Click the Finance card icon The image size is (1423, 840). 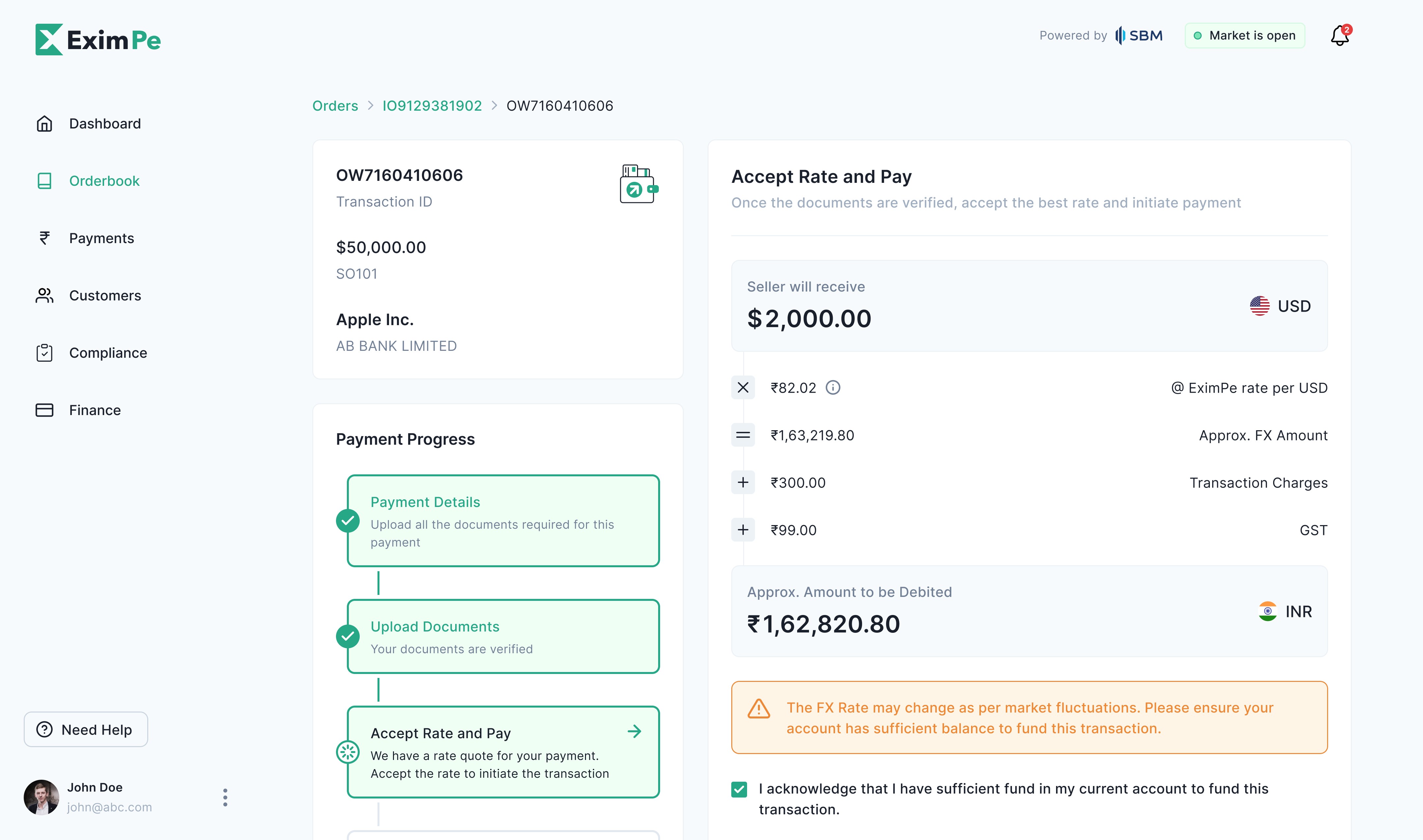click(44, 410)
